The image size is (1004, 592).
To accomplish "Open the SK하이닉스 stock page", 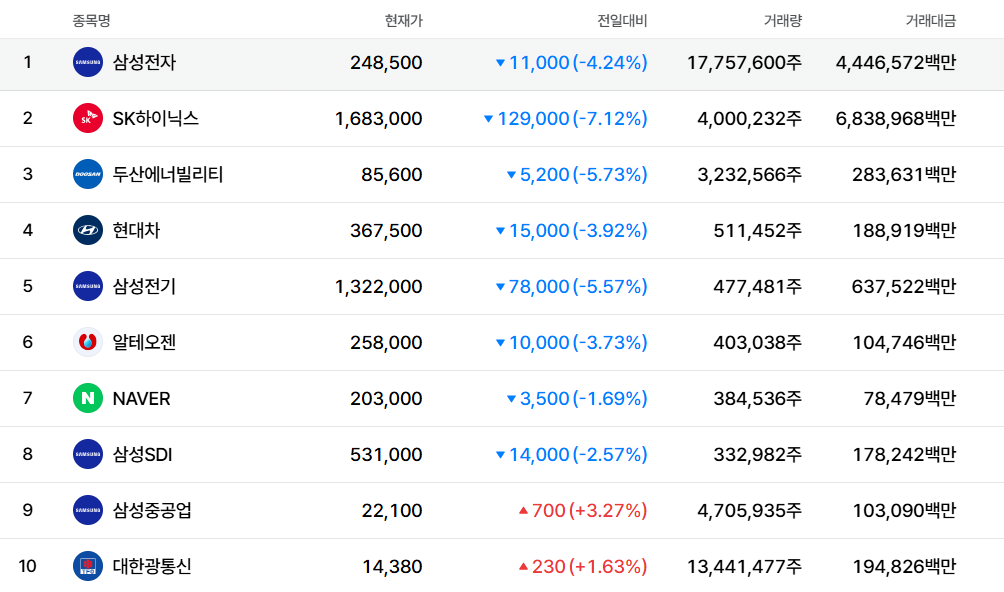I will coord(156,118).
